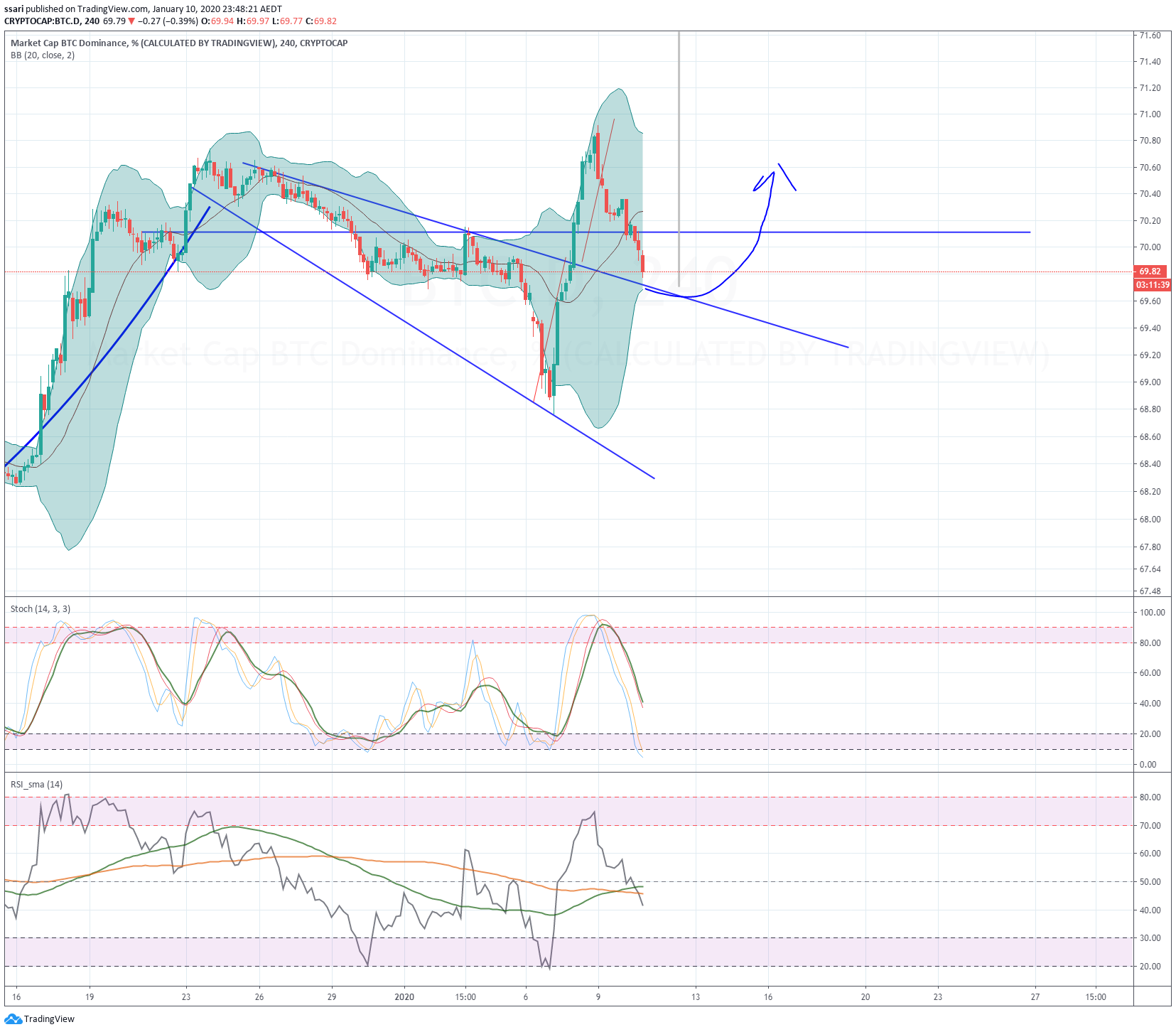Click the TradingView cloud logo icon
Image resolution: width=1176 pixels, height=1032 pixels.
pos(13,1019)
